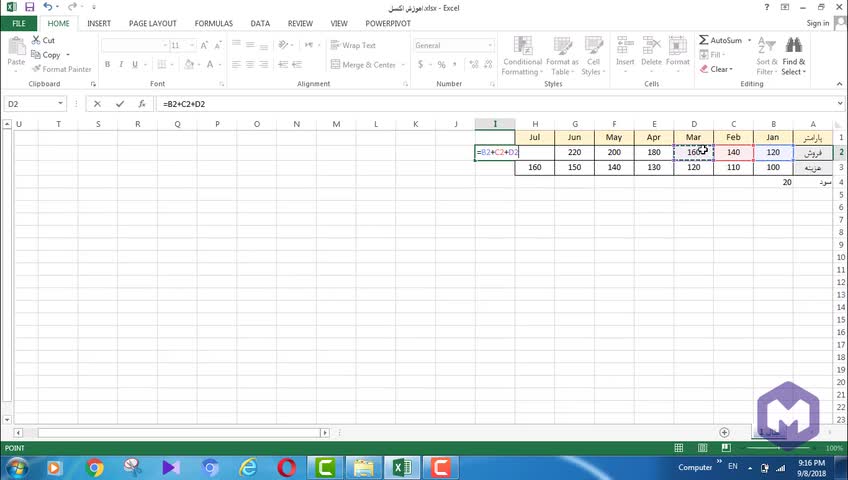Open the AutoSum dropdown arrow
Viewport: 848px width, 480px height.
pyautogui.click(x=749, y=40)
